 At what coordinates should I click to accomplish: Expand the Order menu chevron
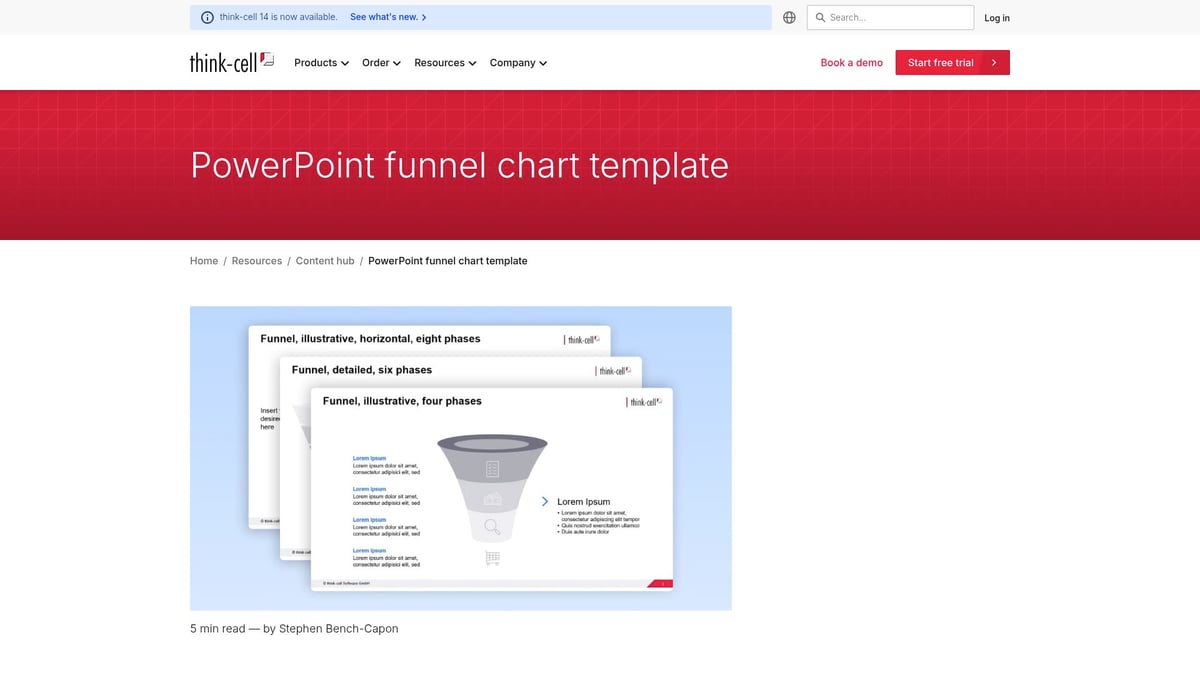(x=398, y=62)
